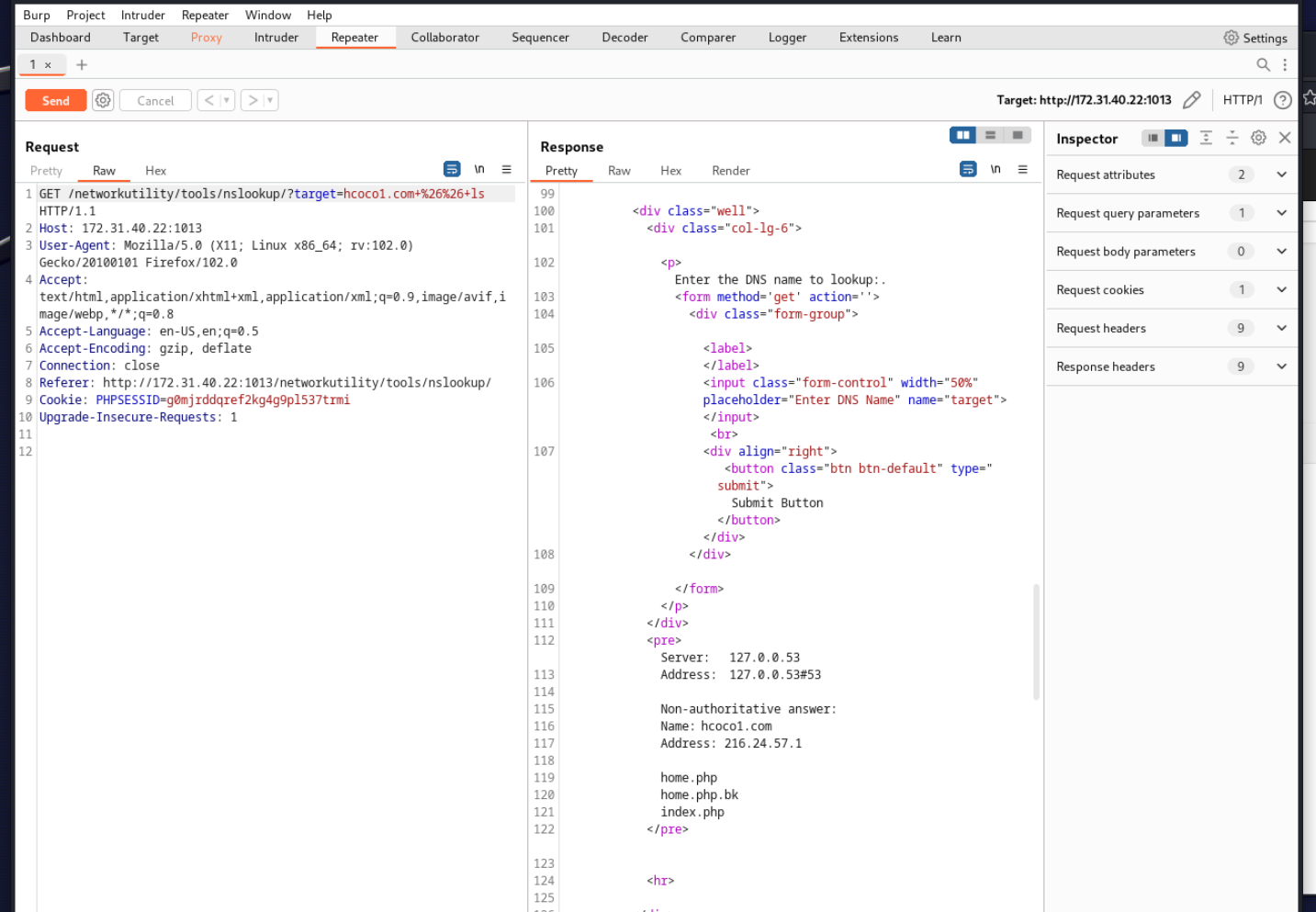Screen dimensions: 1316x912
Task: Toggle the request message wrap icon
Action: coord(452,169)
